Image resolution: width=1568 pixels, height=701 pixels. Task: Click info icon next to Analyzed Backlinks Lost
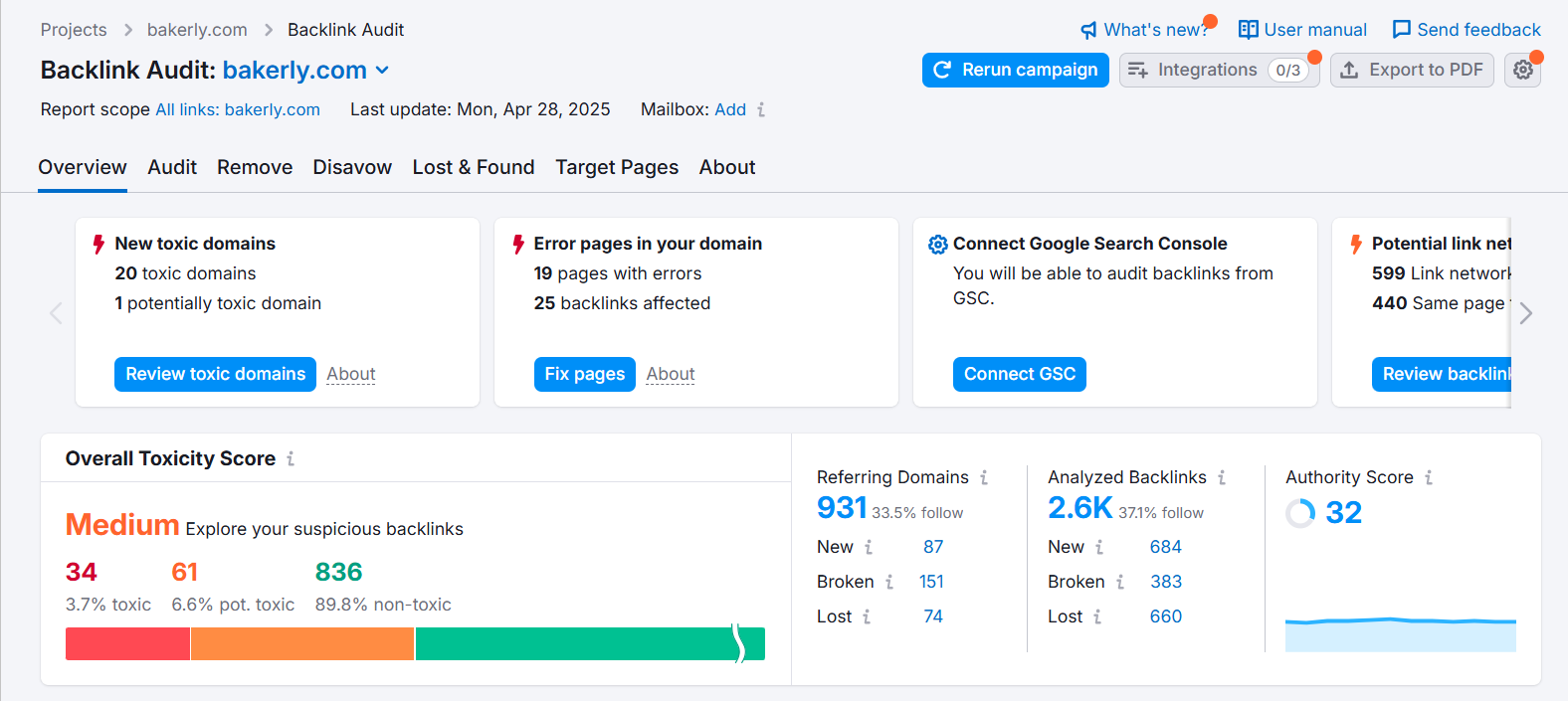(1097, 616)
